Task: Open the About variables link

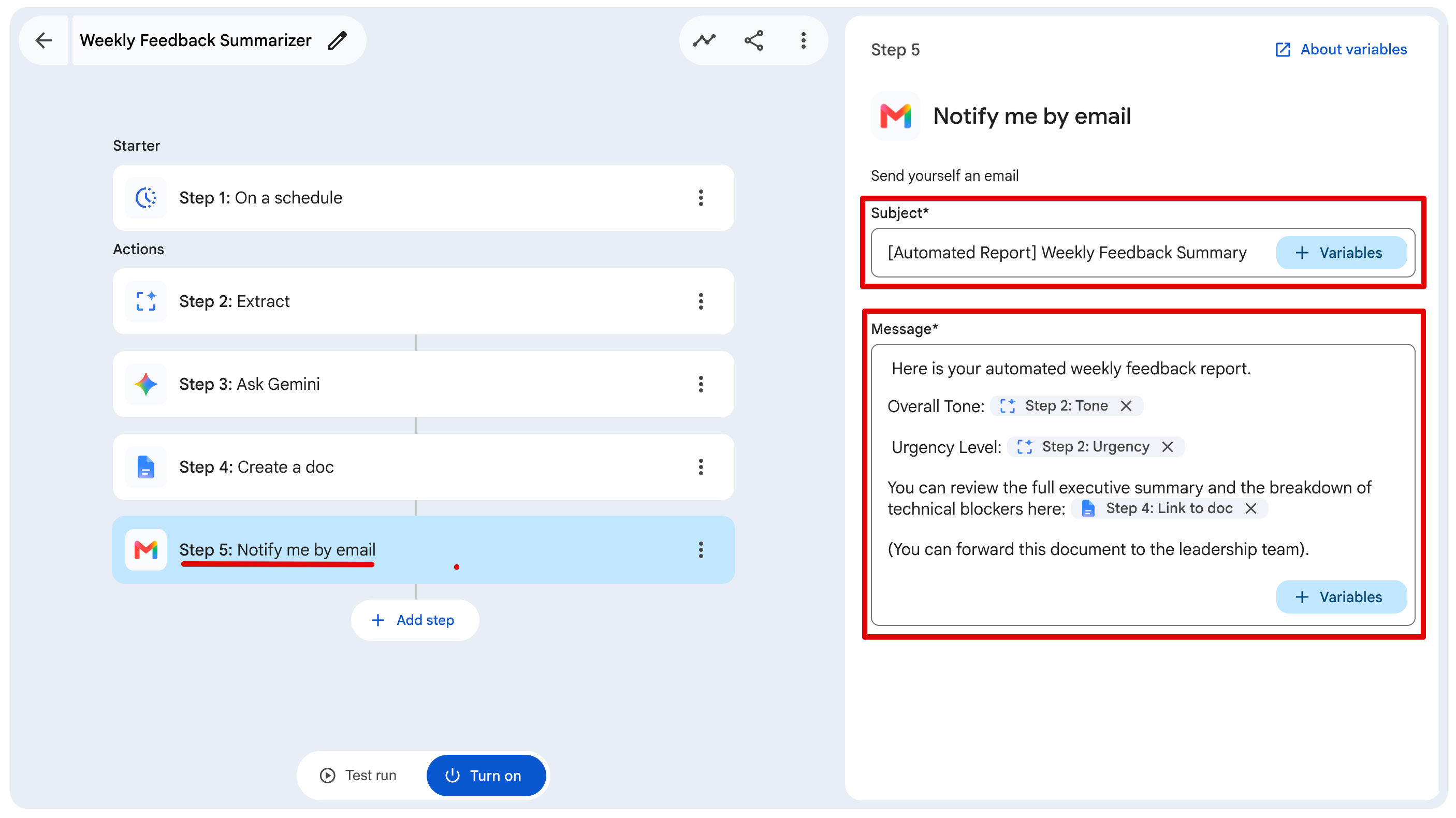Action: coord(1341,49)
